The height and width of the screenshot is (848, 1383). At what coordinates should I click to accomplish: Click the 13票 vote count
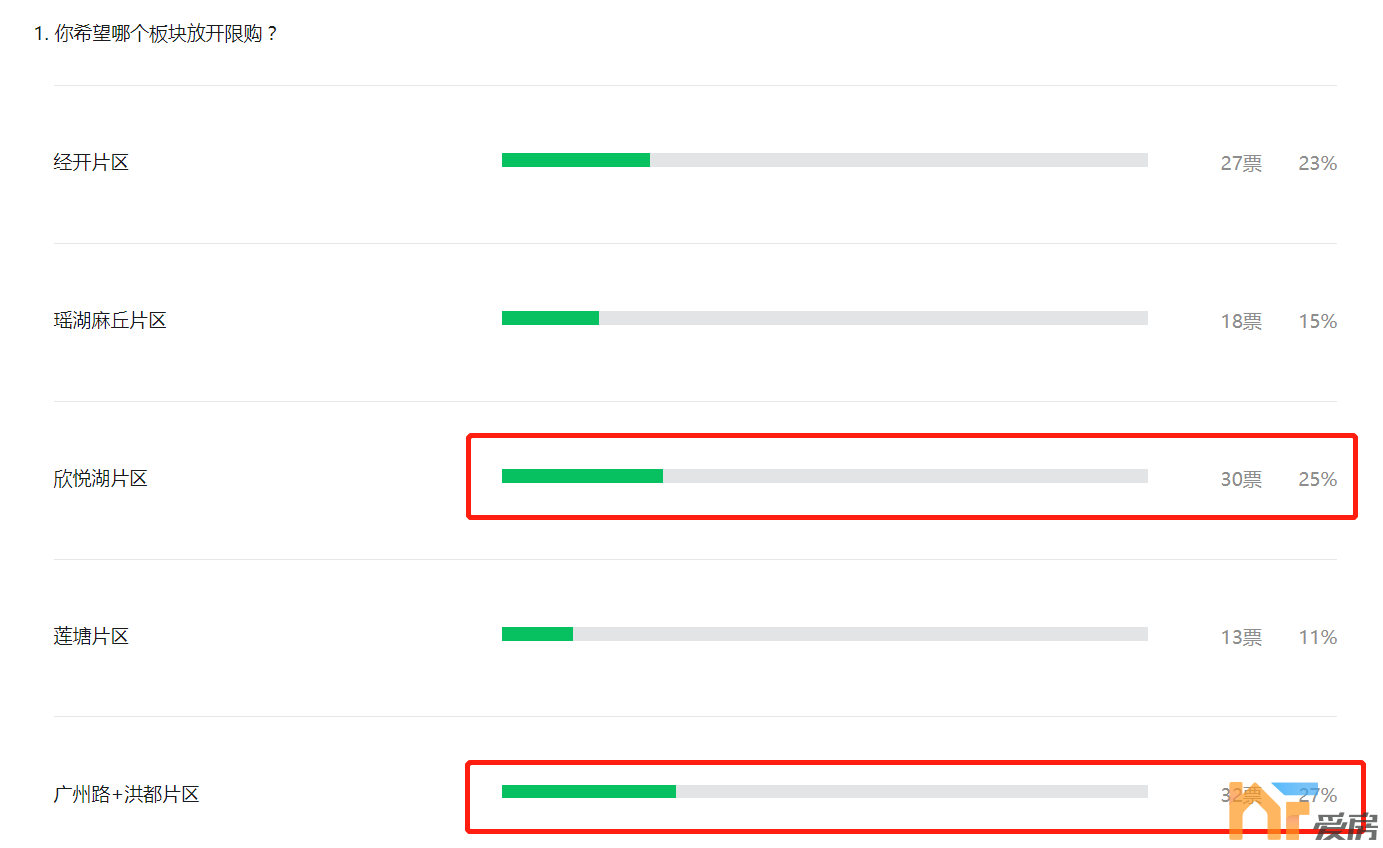point(1241,637)
